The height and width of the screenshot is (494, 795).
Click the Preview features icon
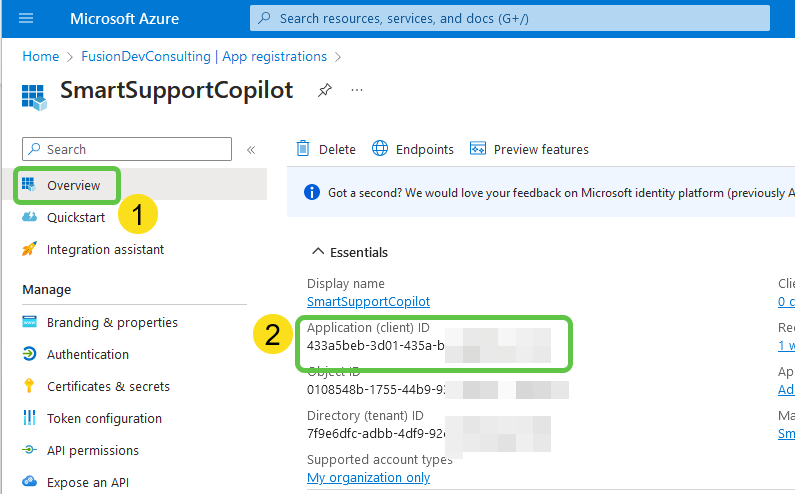tap(478, 149)
